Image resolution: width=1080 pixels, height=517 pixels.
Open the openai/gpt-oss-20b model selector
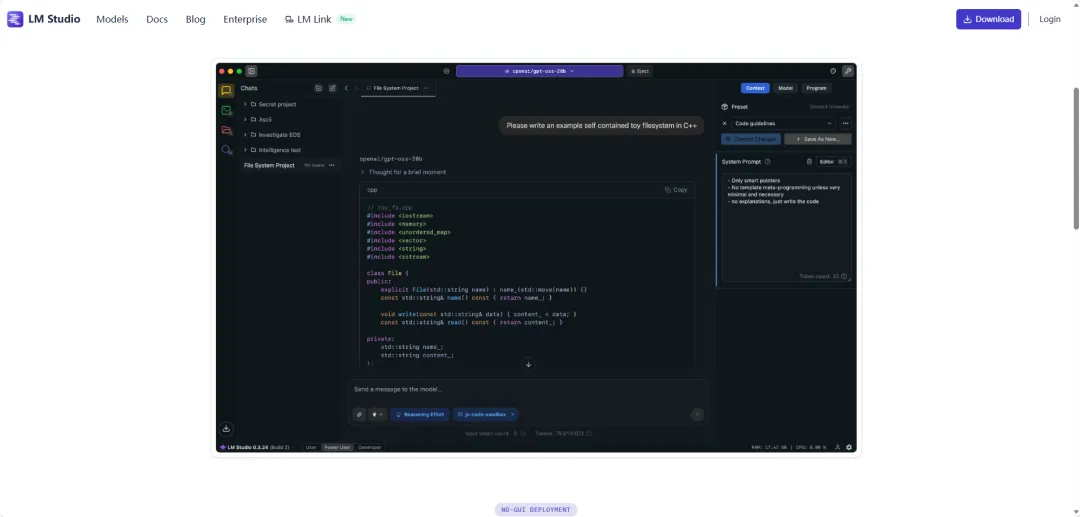click(x=539, y=71)
